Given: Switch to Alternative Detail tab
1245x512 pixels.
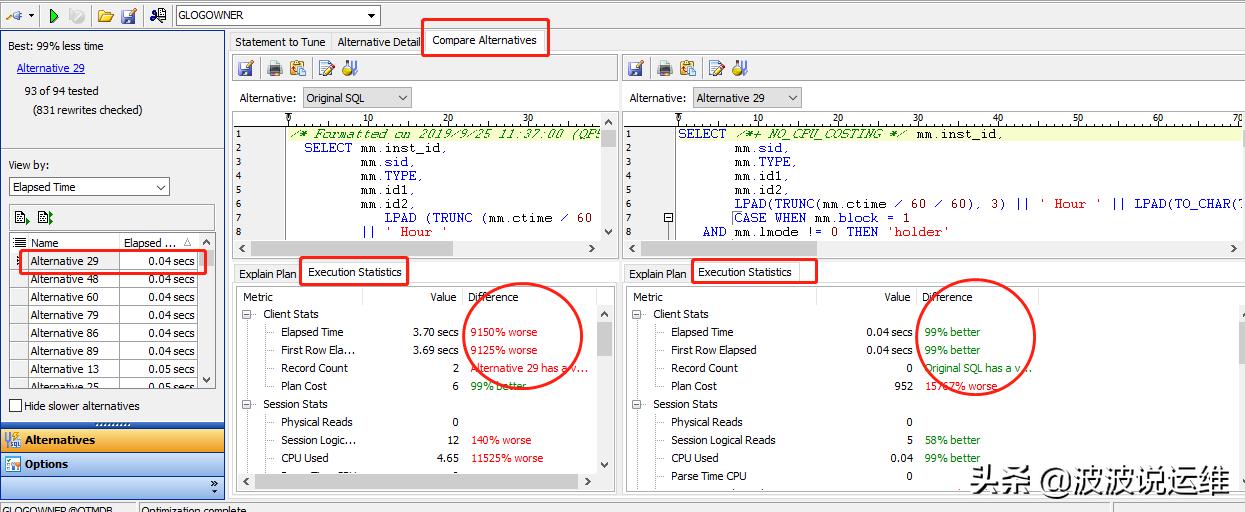Looking at the screenshot, I should [x=378, y=42].
